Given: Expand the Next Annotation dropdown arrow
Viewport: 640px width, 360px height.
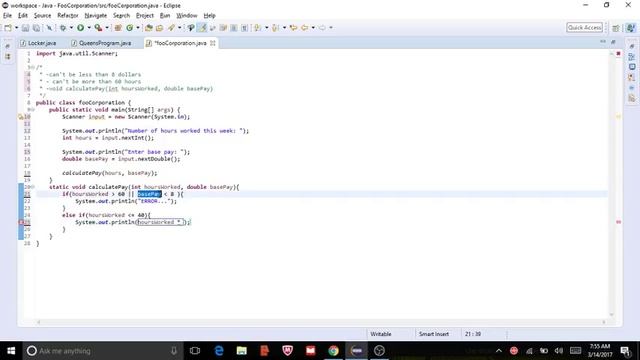Looking at the screenshot, I should coord(267,28).
